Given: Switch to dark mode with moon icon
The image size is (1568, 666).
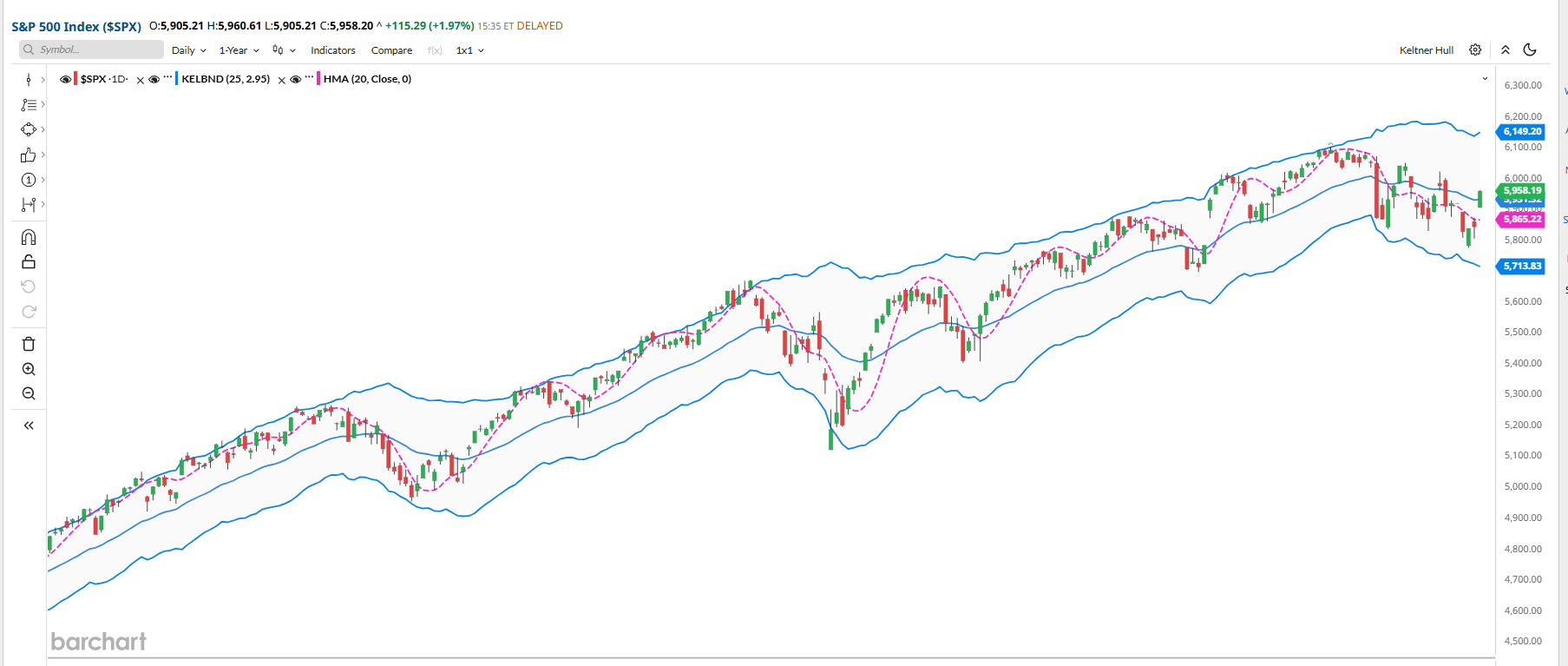Looking at the screenshot, I should 1530,50.
